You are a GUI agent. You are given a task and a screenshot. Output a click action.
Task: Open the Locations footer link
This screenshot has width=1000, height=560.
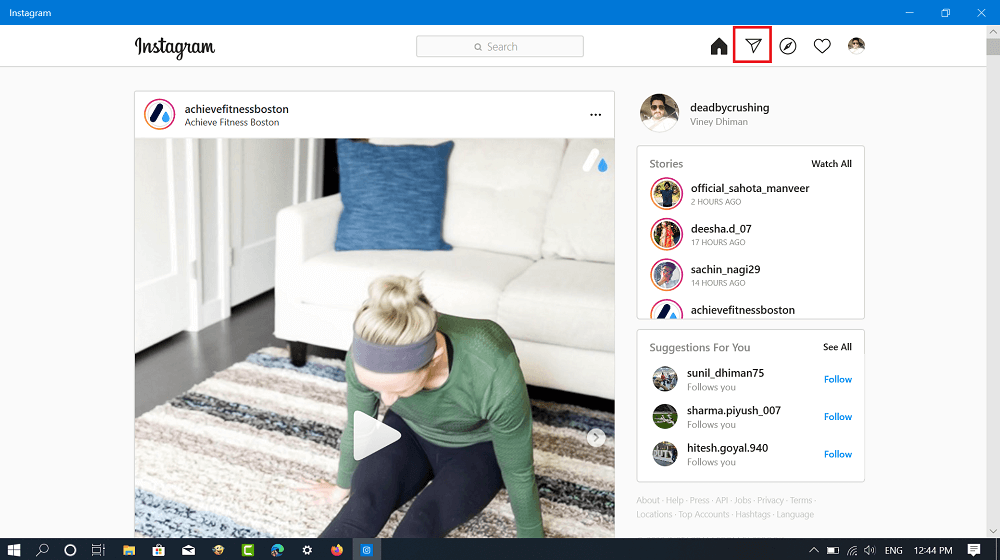pyautogui.click(x=654, y=515)
